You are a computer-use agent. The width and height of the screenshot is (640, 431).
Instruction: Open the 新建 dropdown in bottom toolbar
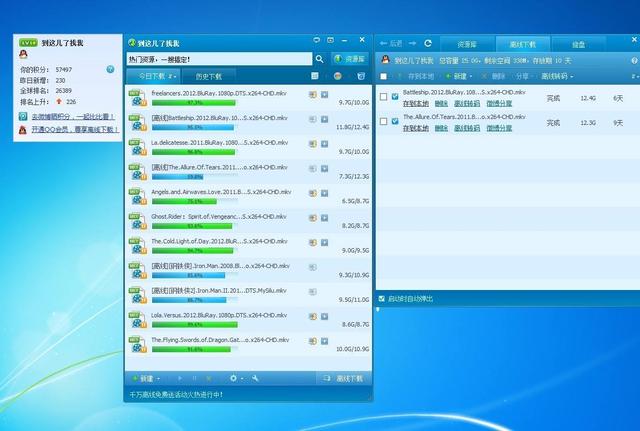coord(146,379)
